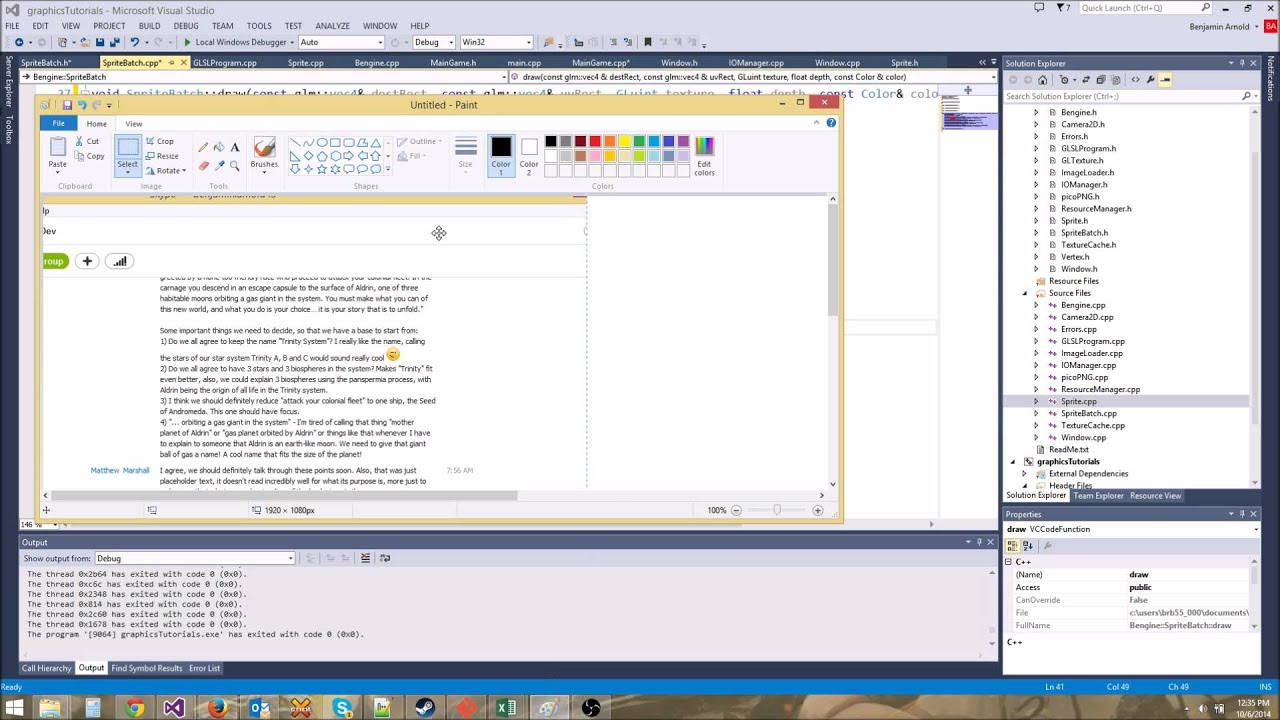The width and height of the screenshot is (1280, 720).
Task: Open the Bengine::SpriteBatch scope dropdown
Action: (x=265, y=77)
